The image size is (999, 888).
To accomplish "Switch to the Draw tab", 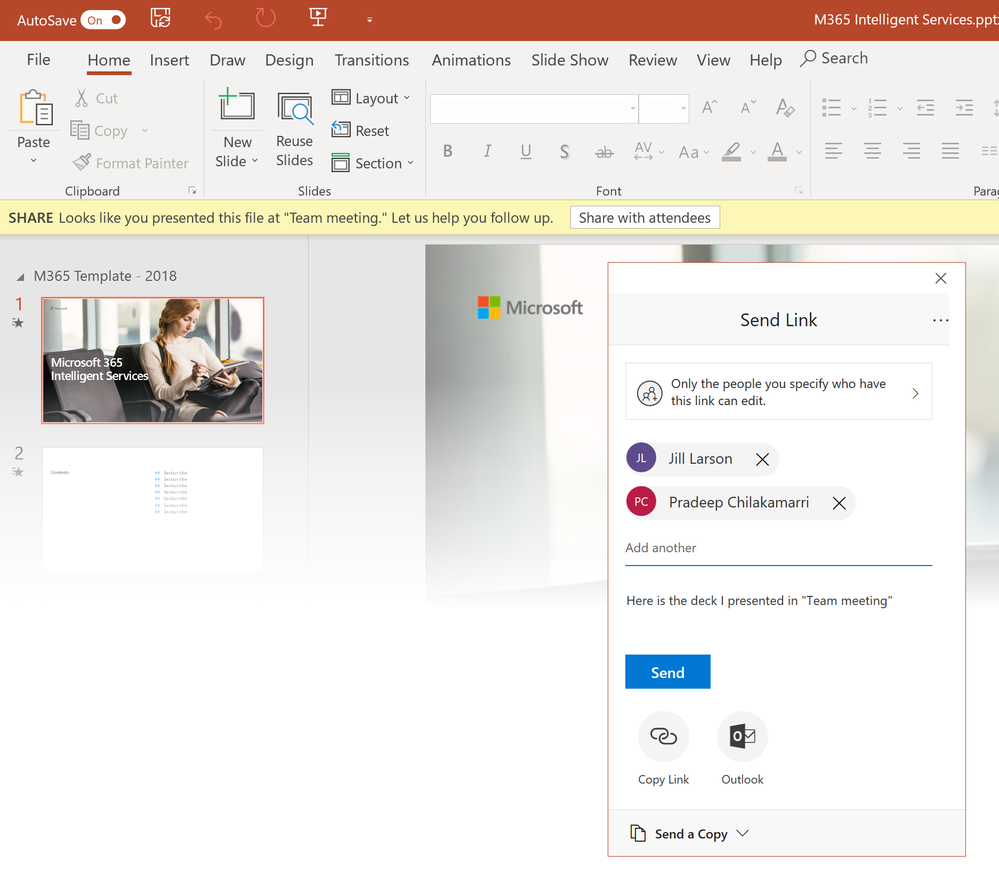I will (x=227, y=60).
